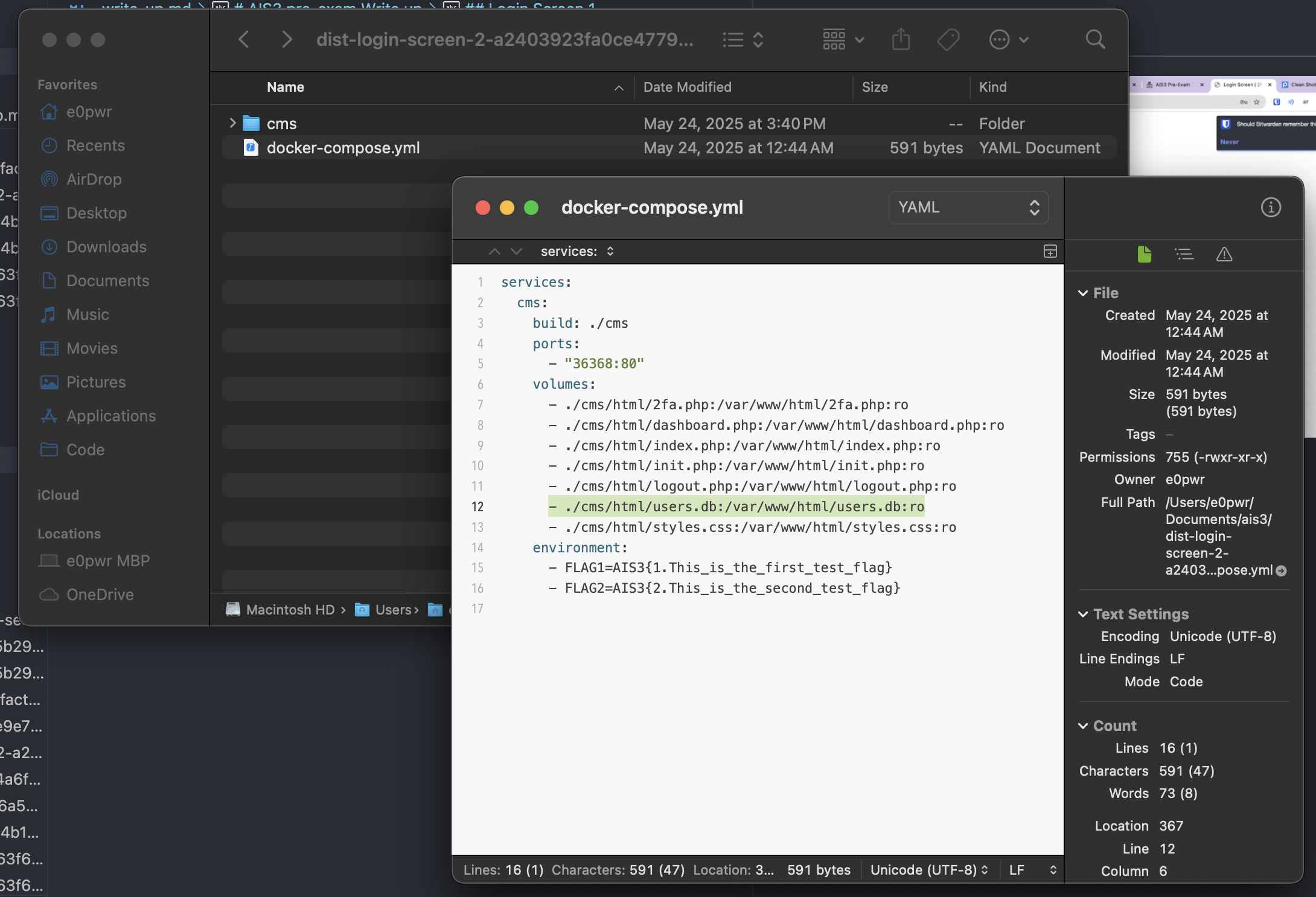Open the inspector info icon
The height and width of the screenshot is (897, 1316).
pyautogui.click(x=1271, y=208)
